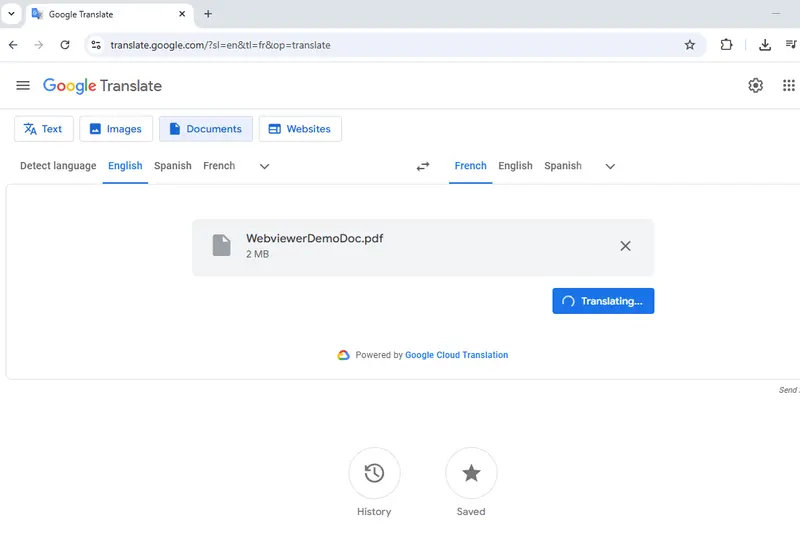Close the Google Translate tab
Image resolution: width=800 pixels, height=536 pixels.
(182, 14)
